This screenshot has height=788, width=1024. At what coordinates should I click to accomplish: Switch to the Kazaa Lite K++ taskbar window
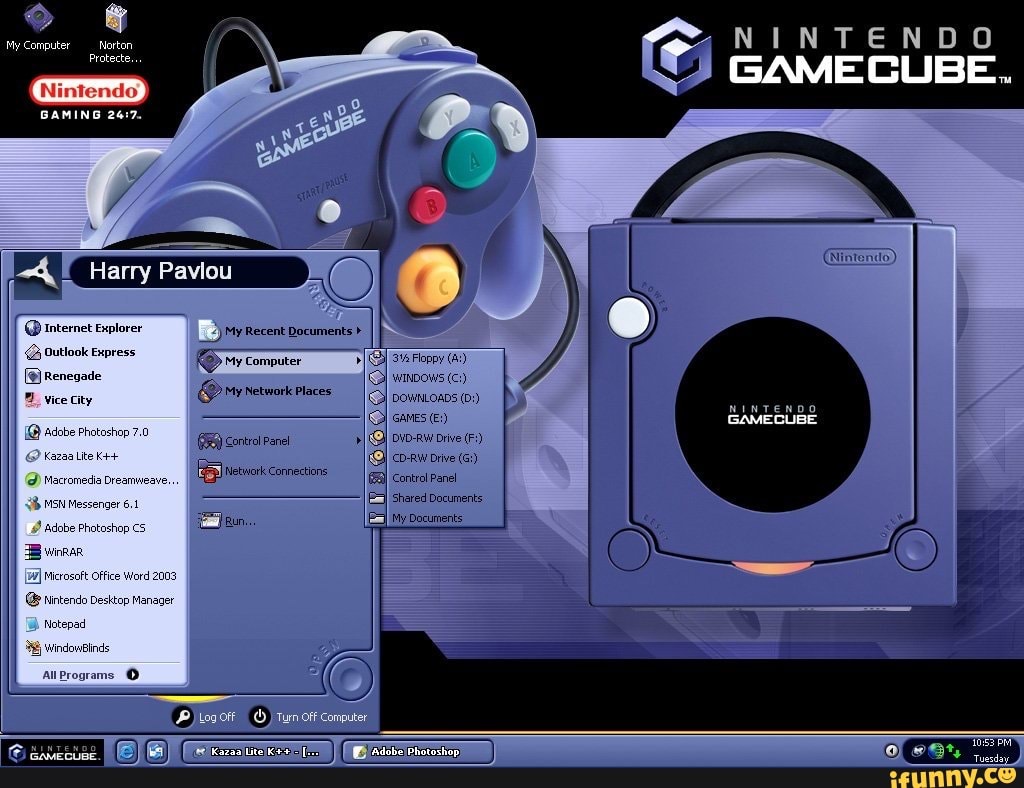click(x=257, y=751)
